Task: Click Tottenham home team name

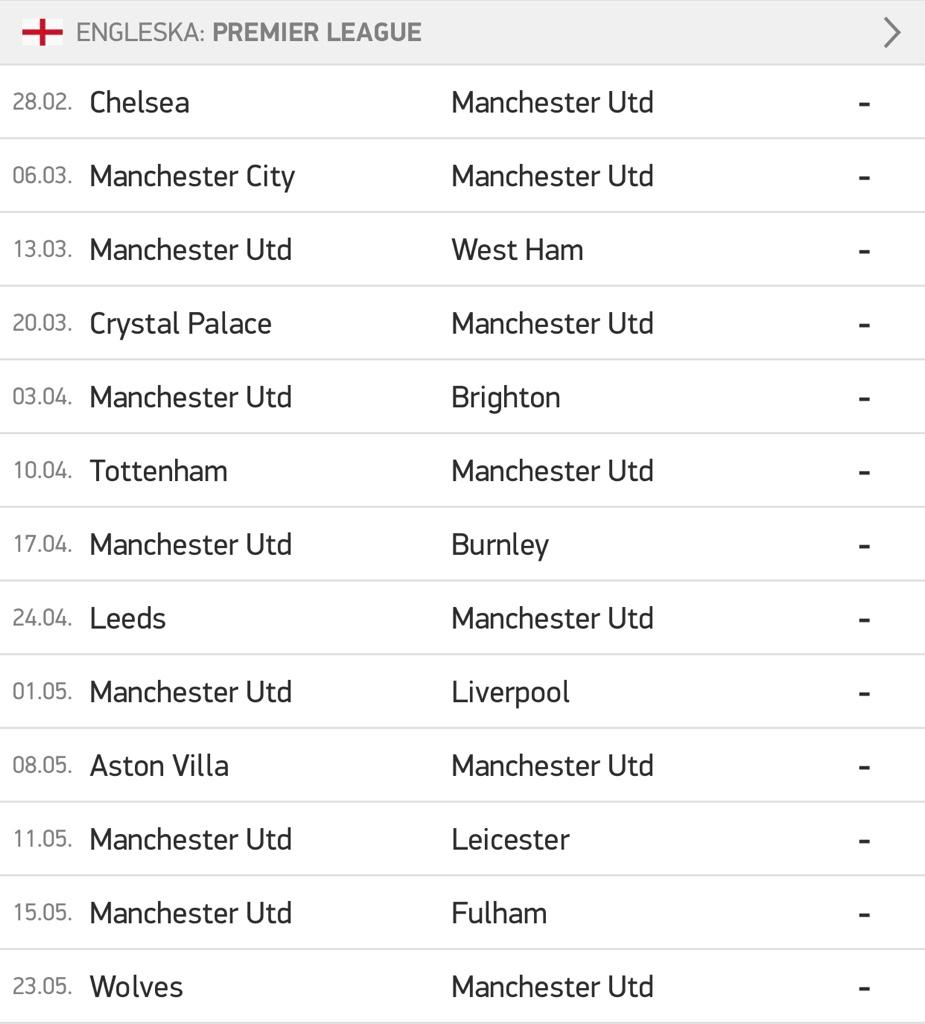Action: pos(158,471)
